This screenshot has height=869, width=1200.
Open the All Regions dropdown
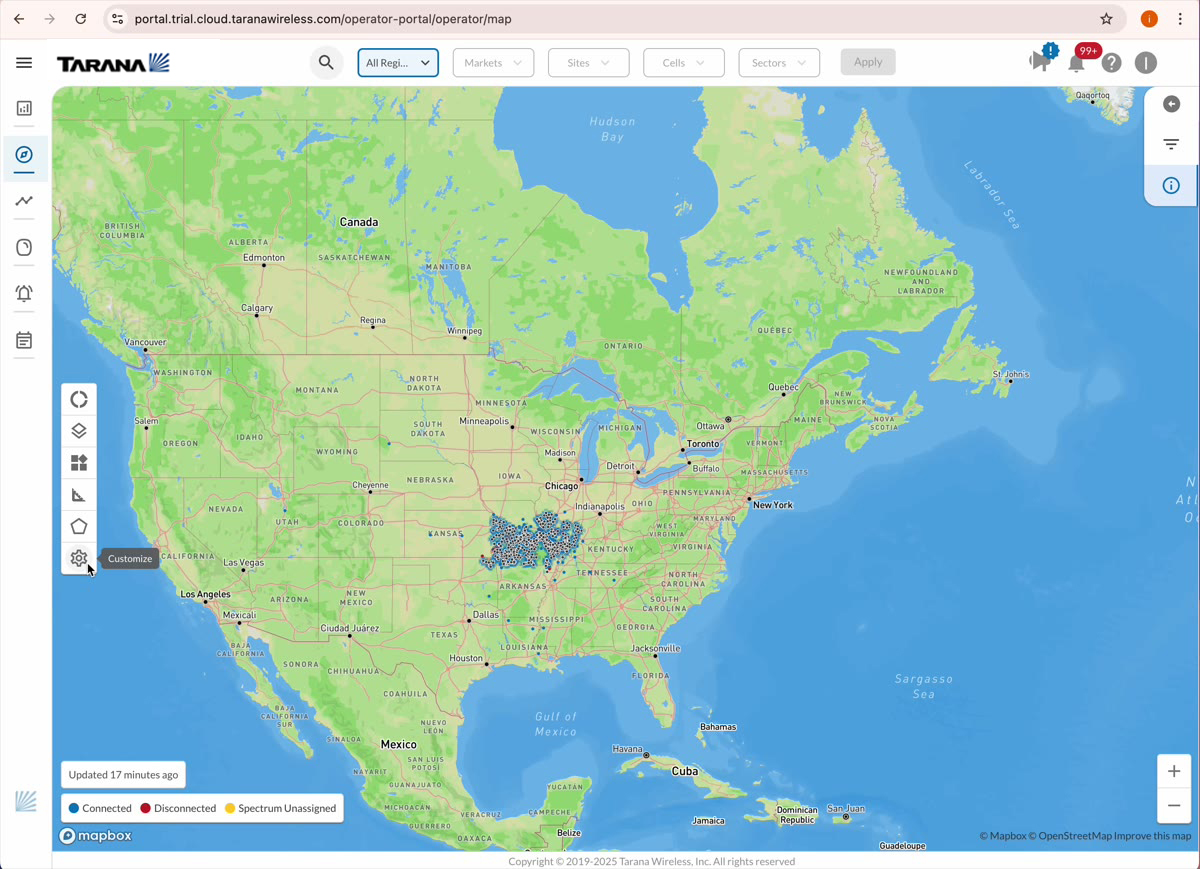tap(398, 62)
